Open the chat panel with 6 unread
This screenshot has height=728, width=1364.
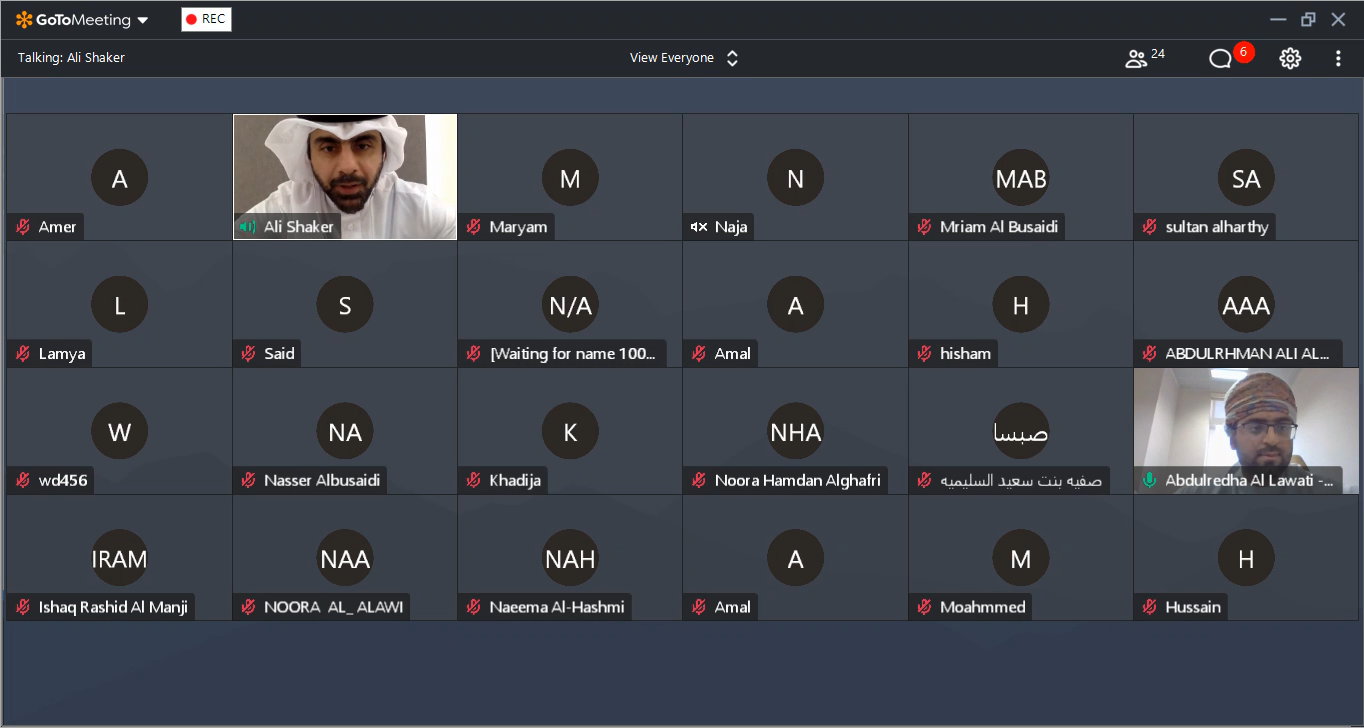1220,59
